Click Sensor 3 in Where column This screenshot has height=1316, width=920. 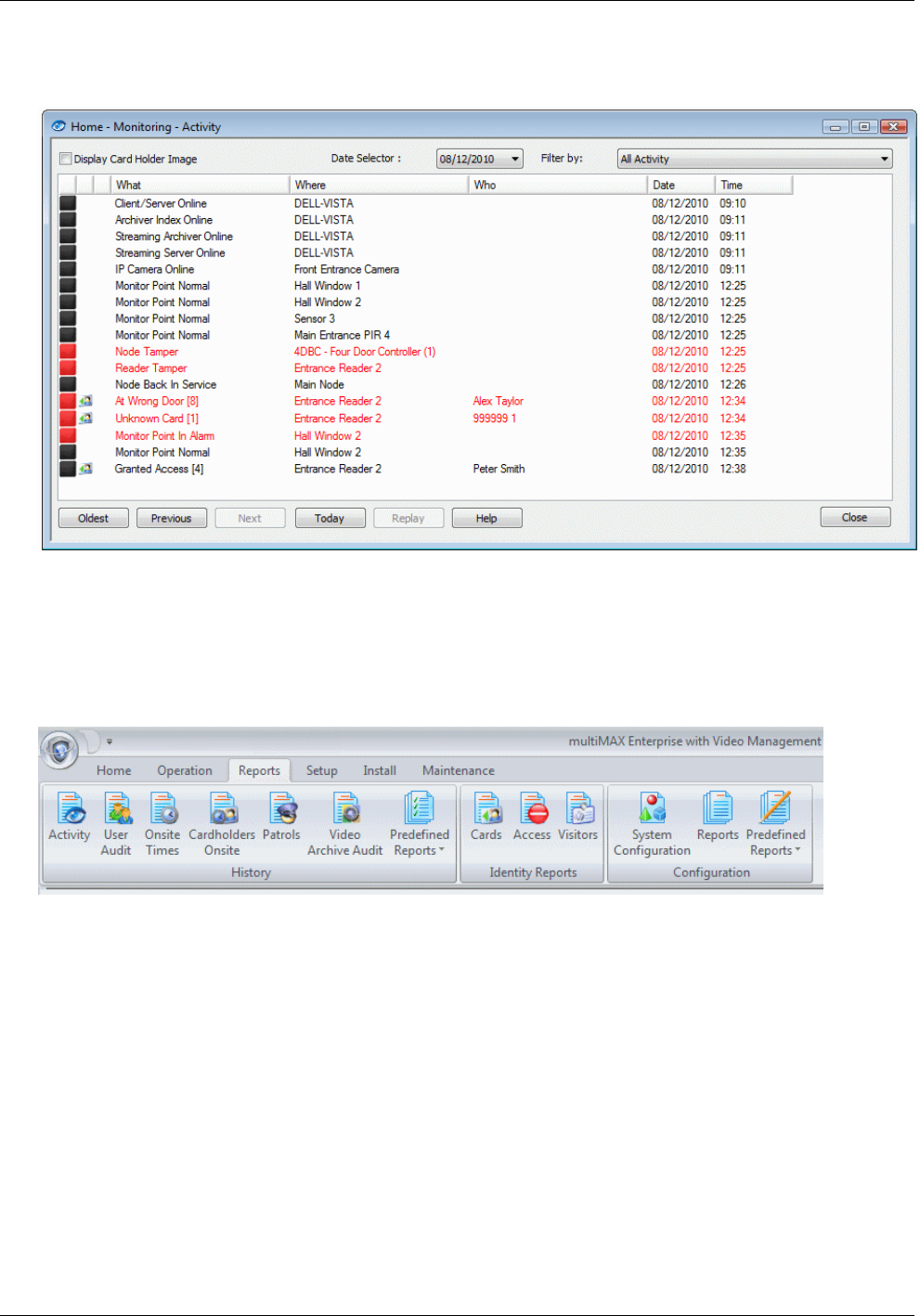[315, 318]
